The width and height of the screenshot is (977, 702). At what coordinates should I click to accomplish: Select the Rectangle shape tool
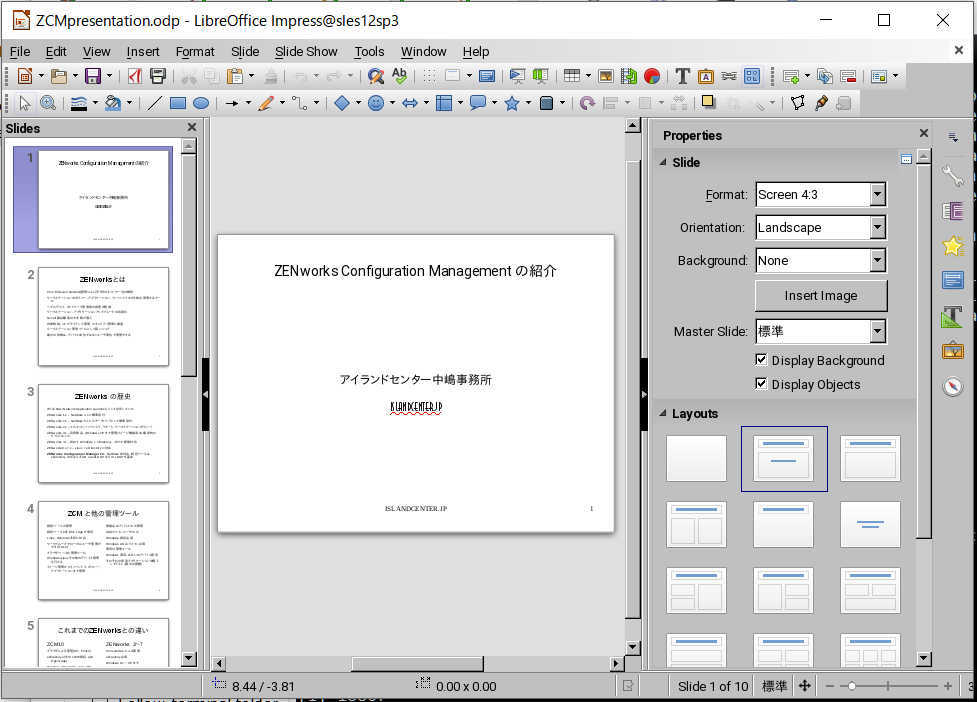coord(178,103)
